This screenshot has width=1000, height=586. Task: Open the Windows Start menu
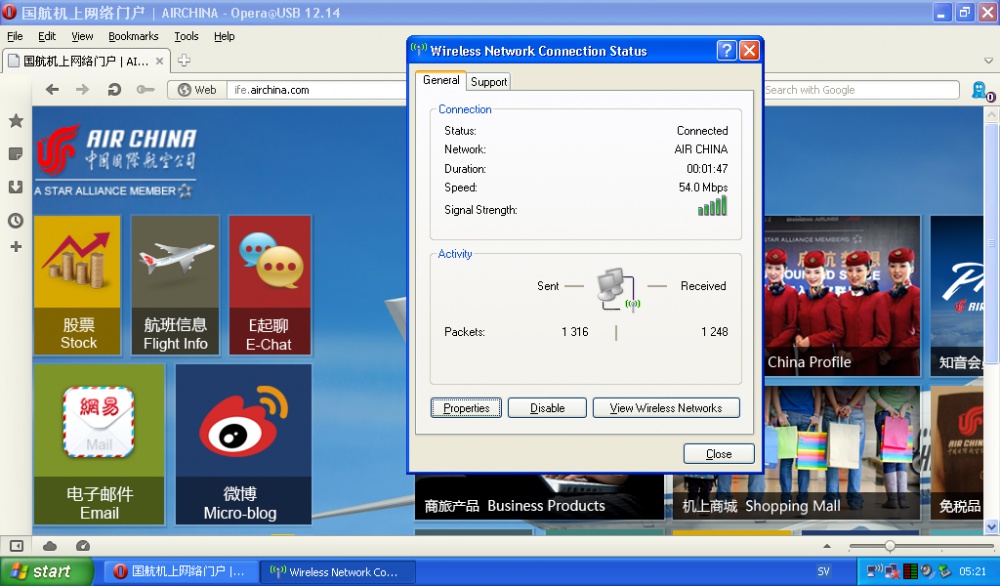tap(46, 572)
